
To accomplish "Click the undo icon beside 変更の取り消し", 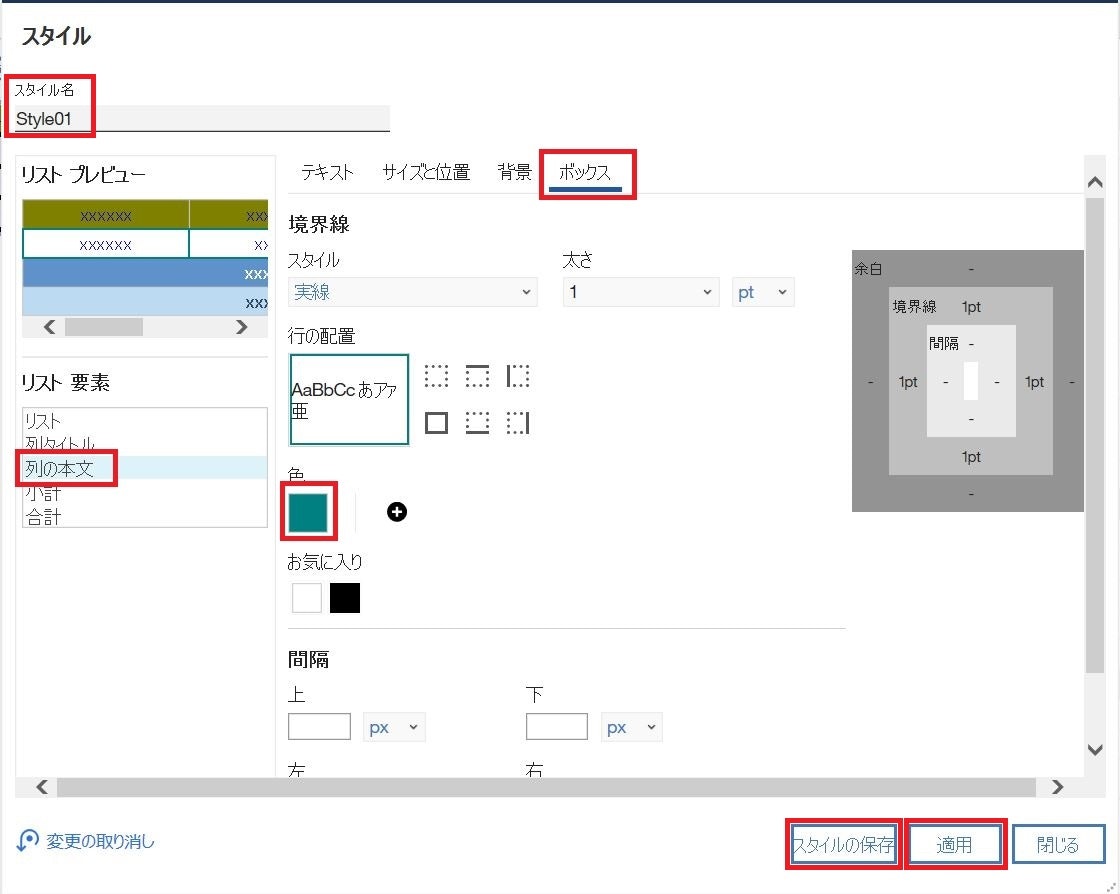I will pyautogui.click(x=28, y=840).
